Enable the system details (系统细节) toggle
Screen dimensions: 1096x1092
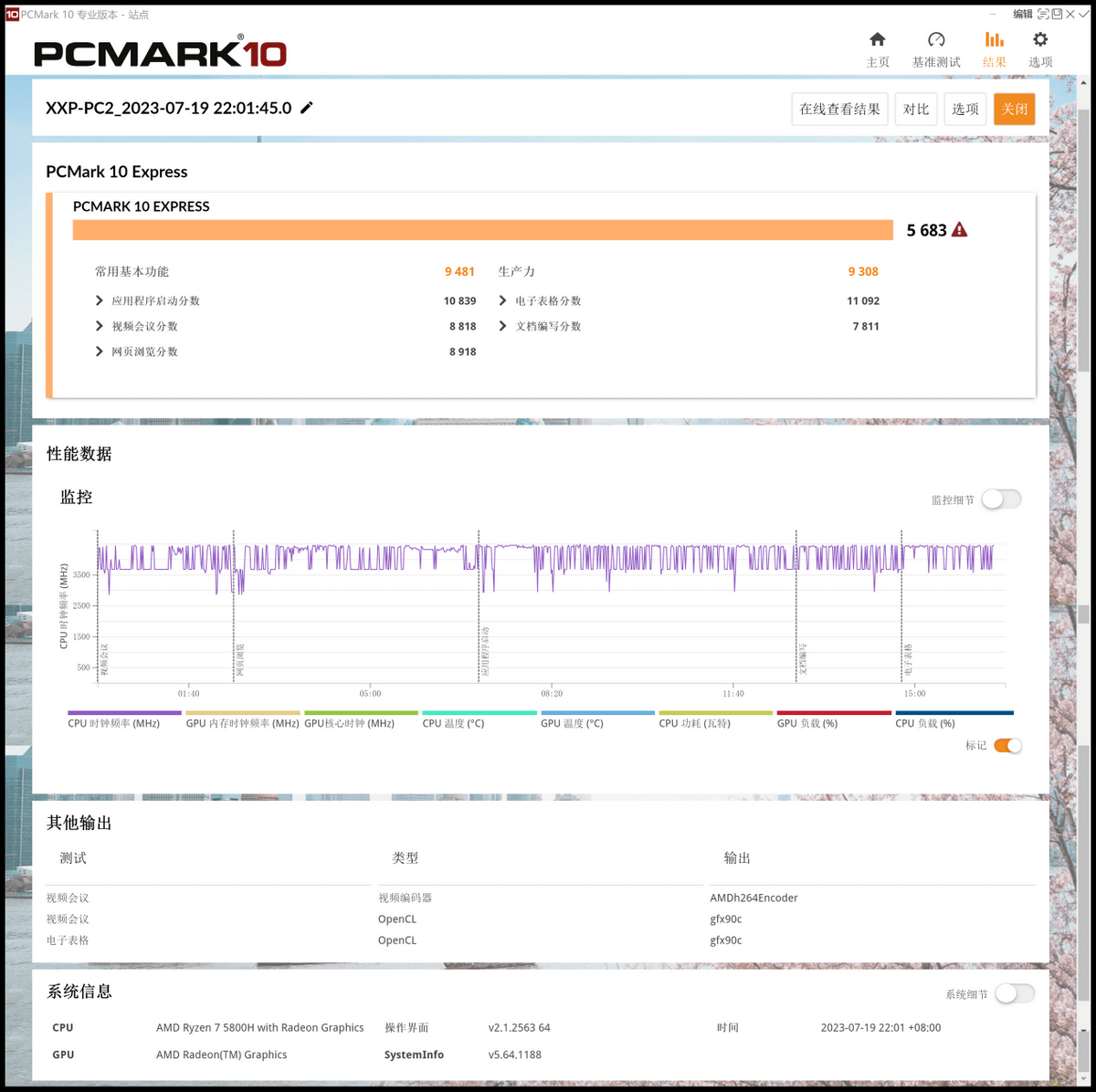[1015, 993]
